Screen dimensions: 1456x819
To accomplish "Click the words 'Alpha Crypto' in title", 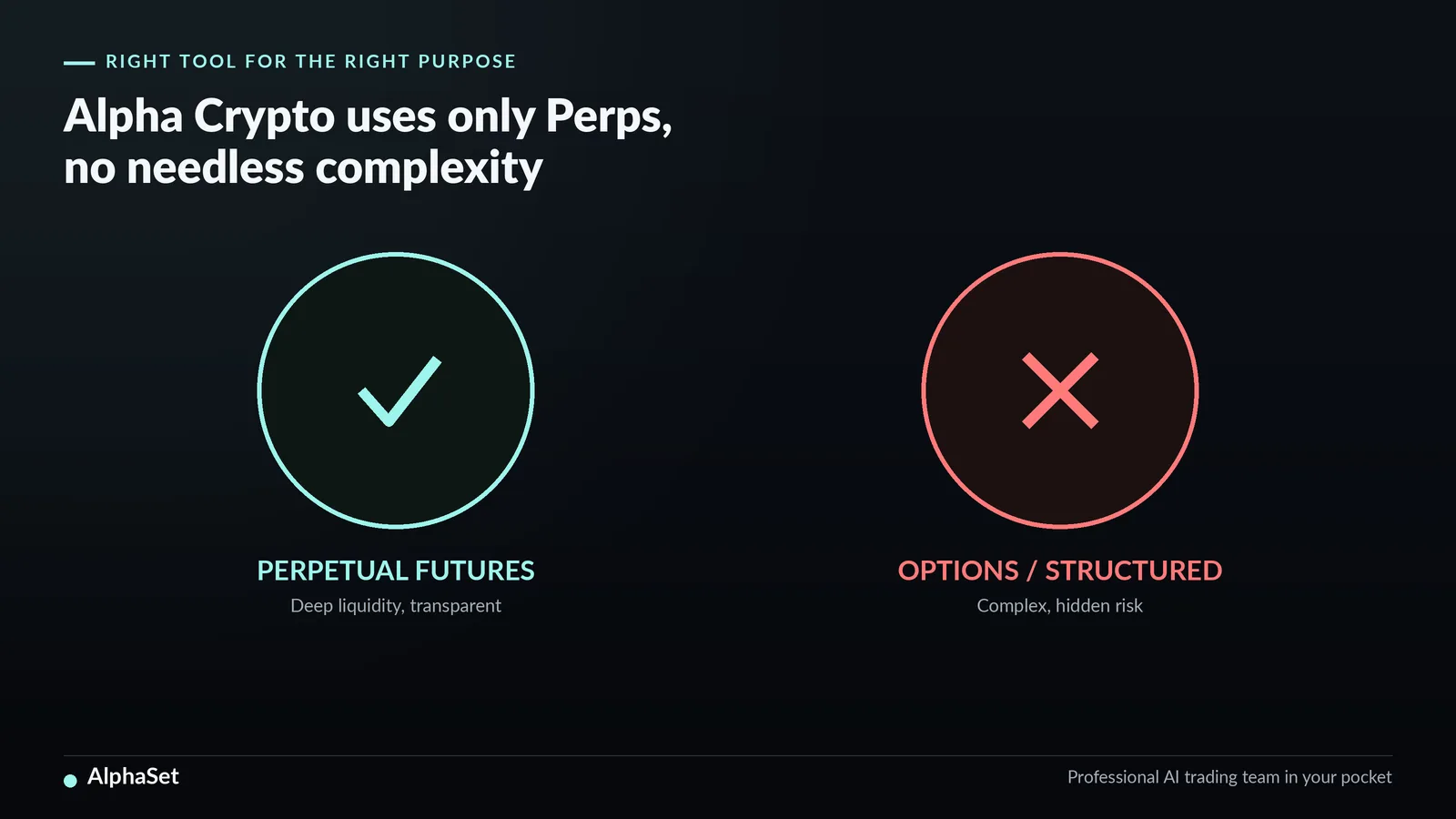I will tap(199, 116).
